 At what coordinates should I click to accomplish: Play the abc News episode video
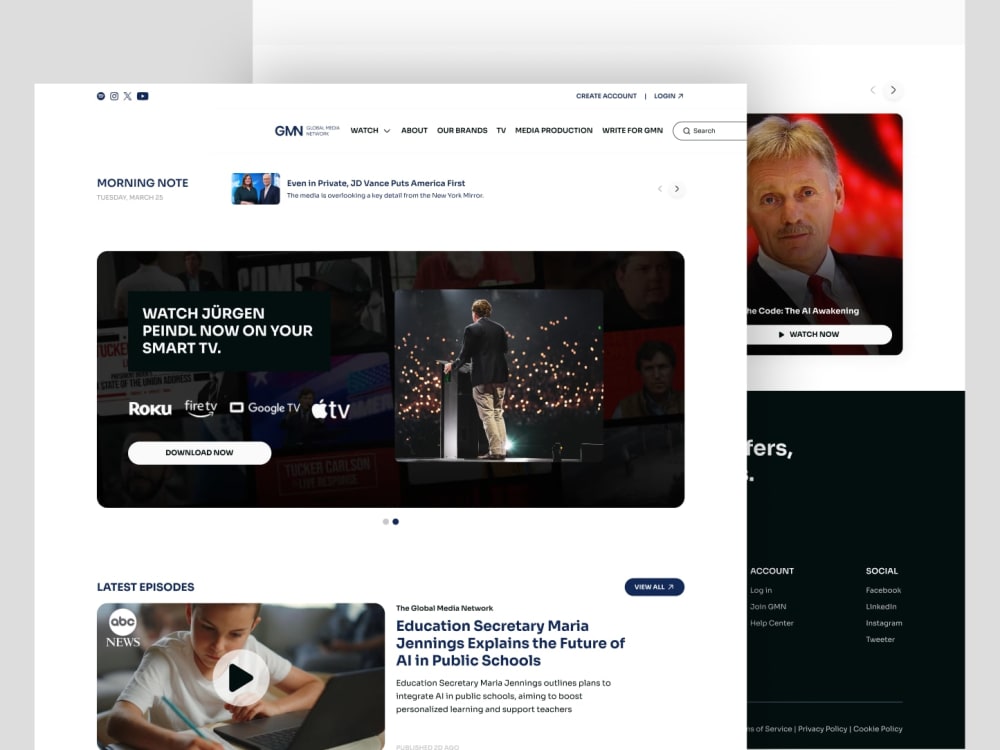pos(240,678)
